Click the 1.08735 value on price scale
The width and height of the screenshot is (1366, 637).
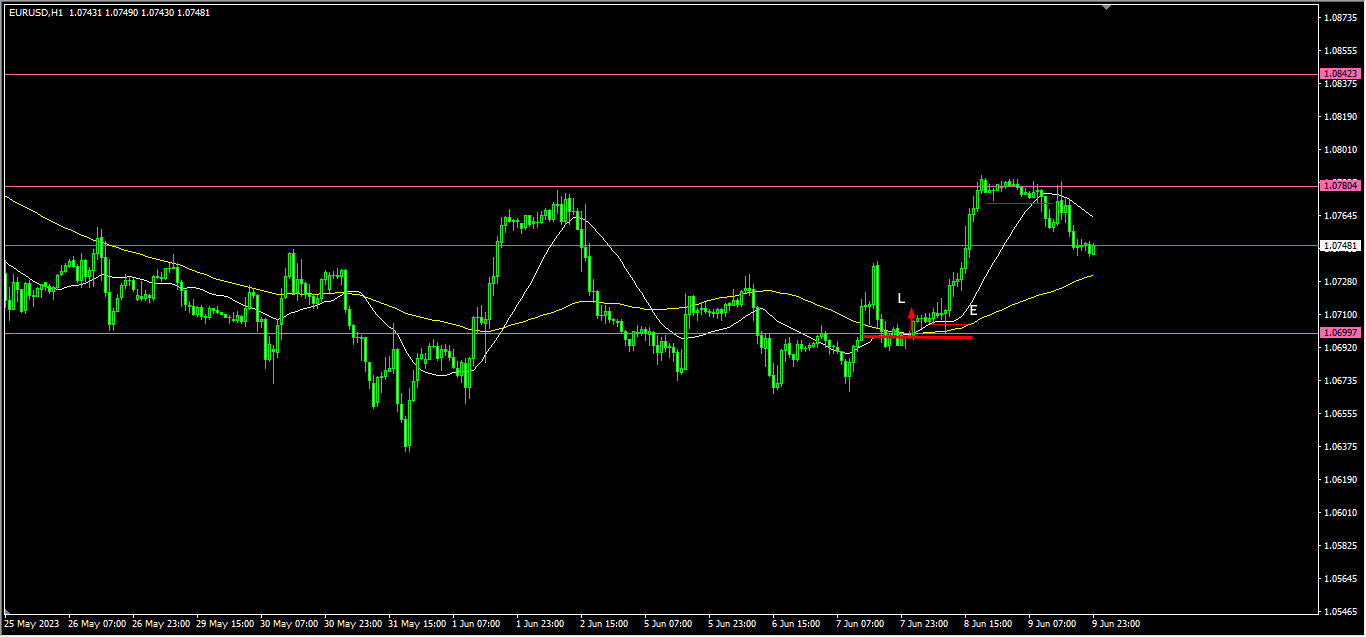(x=1338, y=18)
